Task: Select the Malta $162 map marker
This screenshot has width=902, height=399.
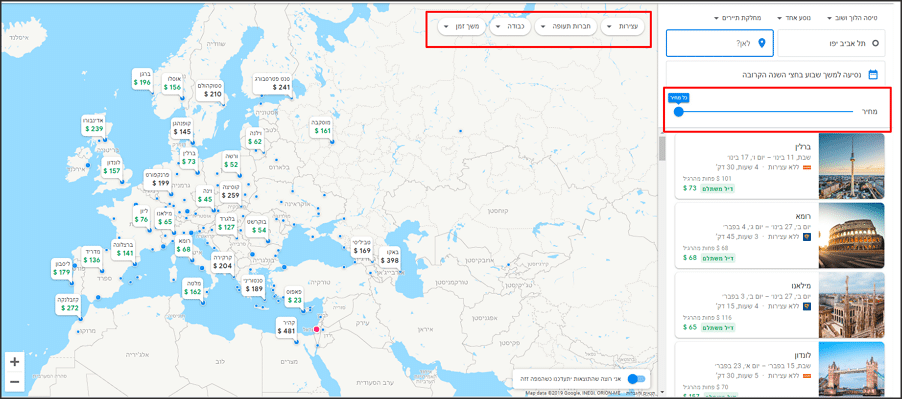Action: coord(192,287)
